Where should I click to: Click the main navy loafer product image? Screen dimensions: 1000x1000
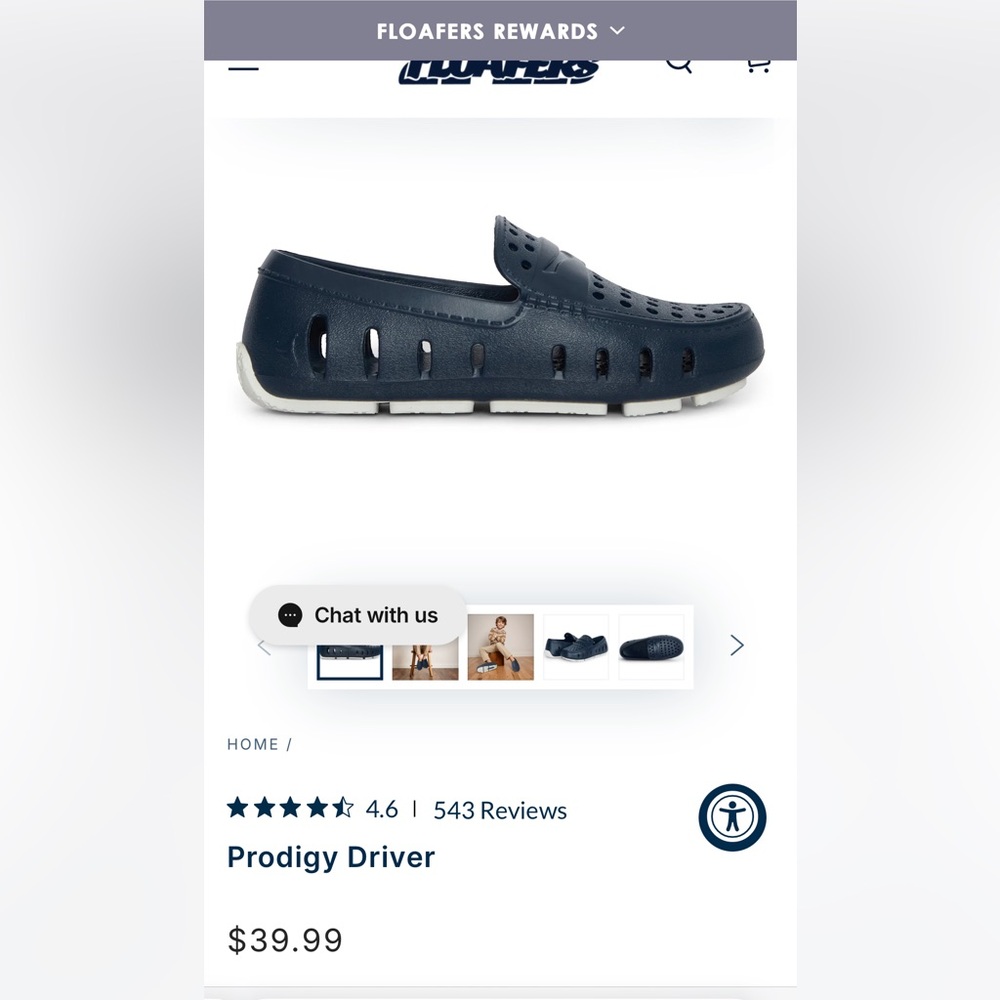click(x=501, y=317)
